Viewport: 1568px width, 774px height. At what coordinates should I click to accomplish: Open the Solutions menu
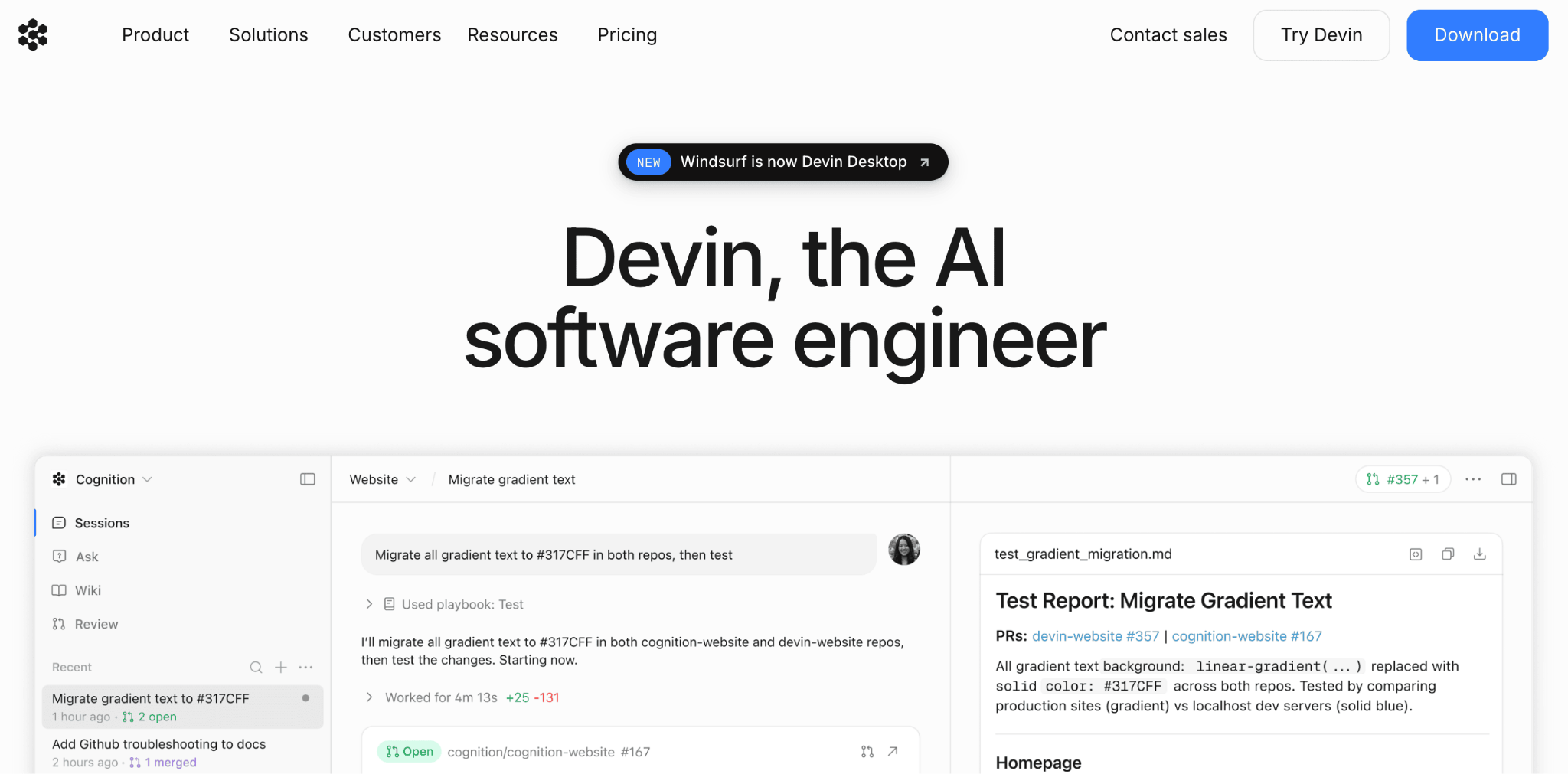click(x=268, y=35)
